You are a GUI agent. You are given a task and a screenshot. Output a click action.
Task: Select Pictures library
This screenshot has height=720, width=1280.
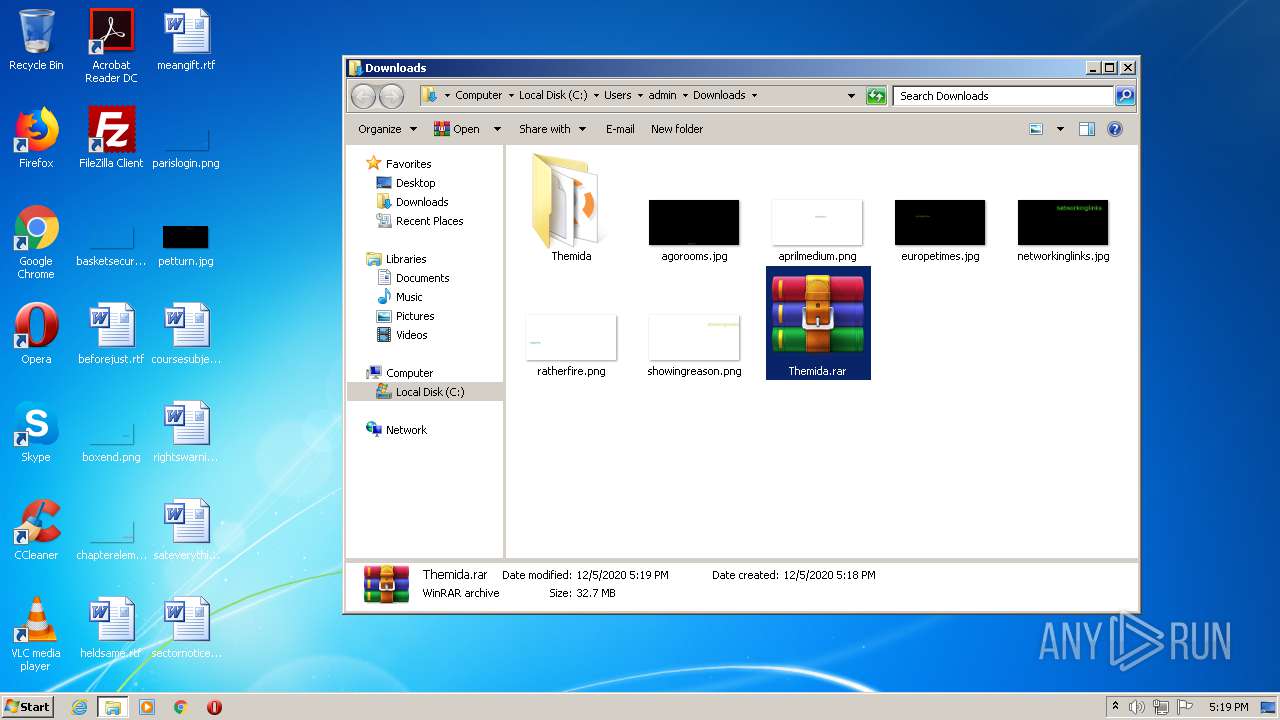tap(405, 316)
